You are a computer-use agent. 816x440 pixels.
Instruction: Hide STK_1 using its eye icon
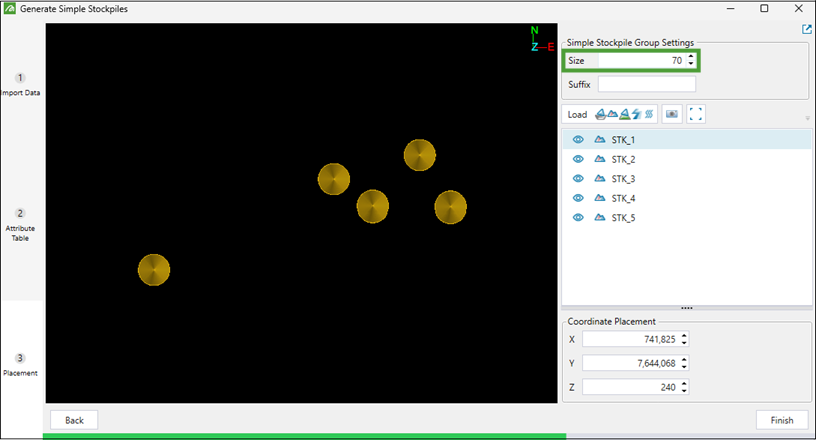click(578, 140)
